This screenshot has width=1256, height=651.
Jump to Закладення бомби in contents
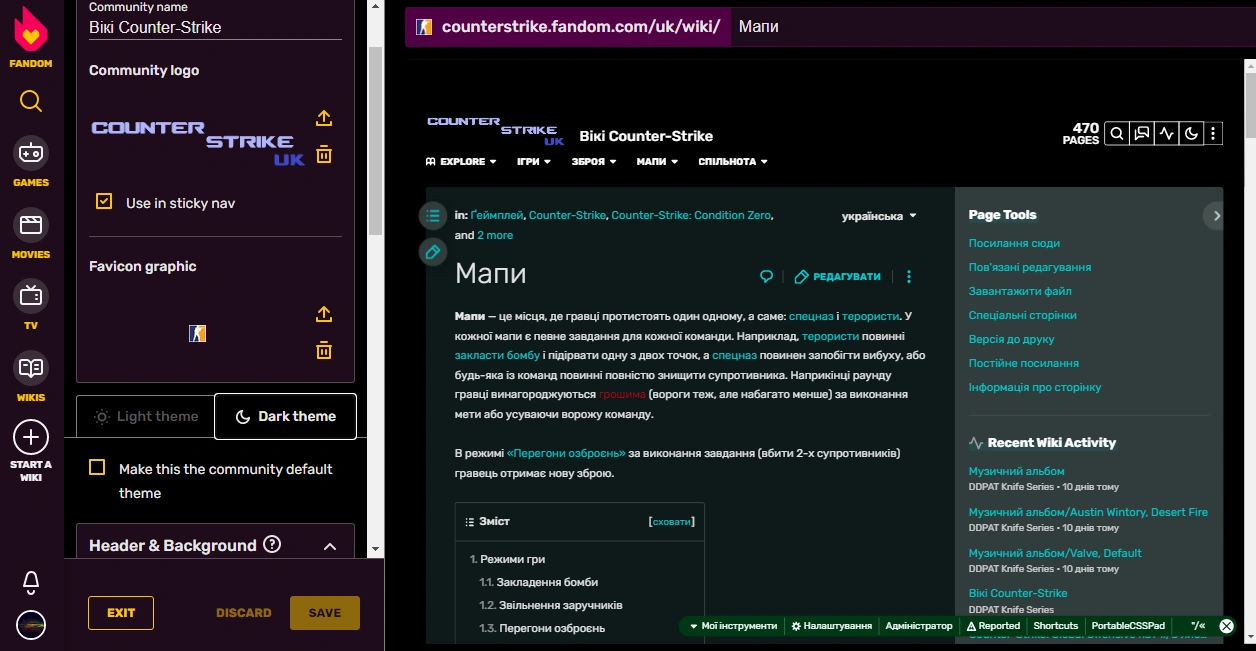pos(548,582)
